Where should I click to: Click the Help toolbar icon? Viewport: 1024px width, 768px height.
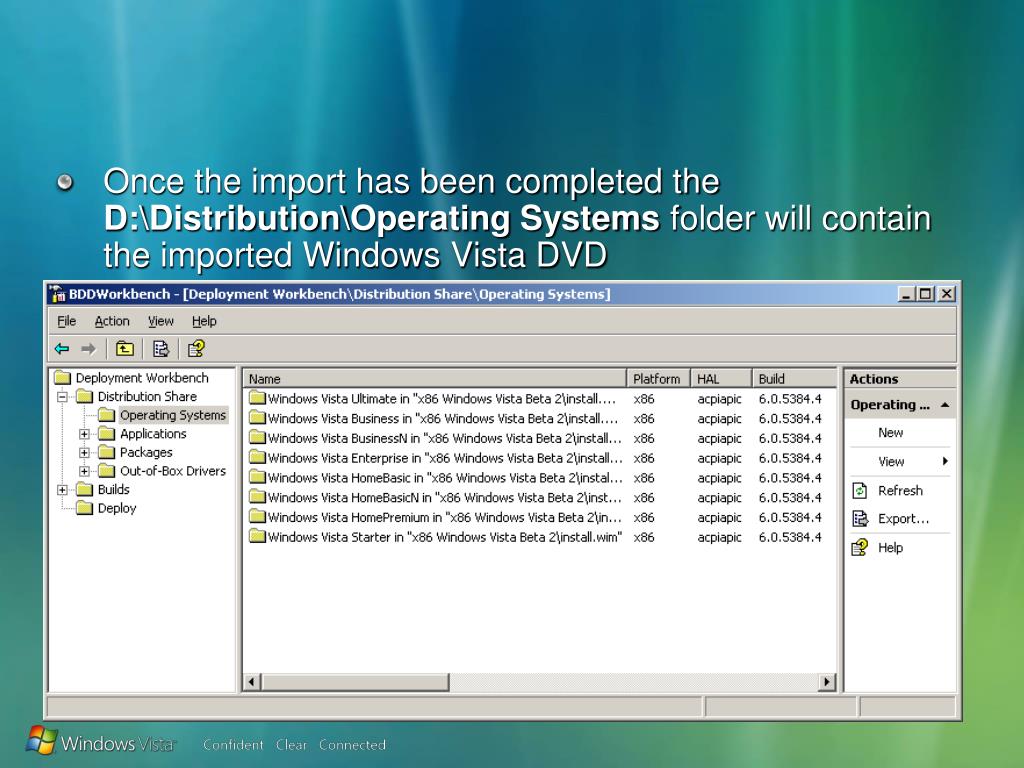point(196,349)
